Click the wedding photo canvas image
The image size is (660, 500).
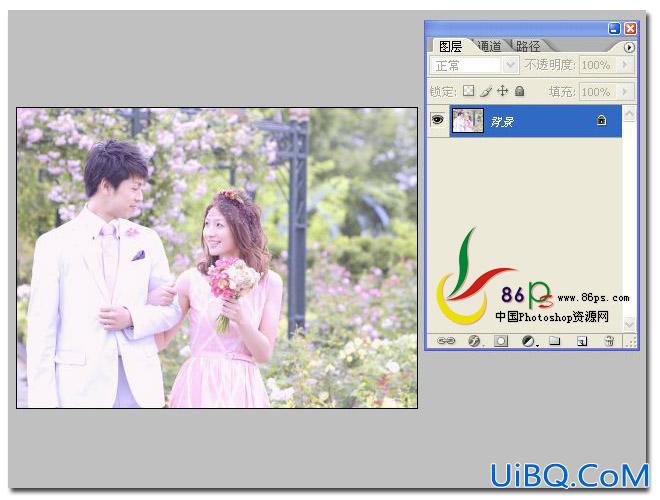[x=217, y=258]
